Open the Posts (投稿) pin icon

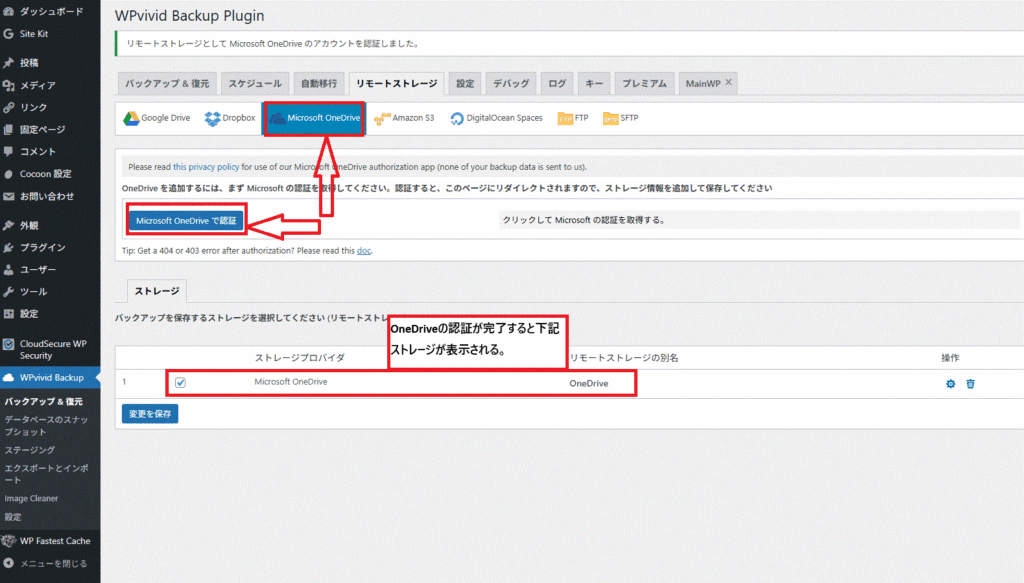tap(8, 63)
